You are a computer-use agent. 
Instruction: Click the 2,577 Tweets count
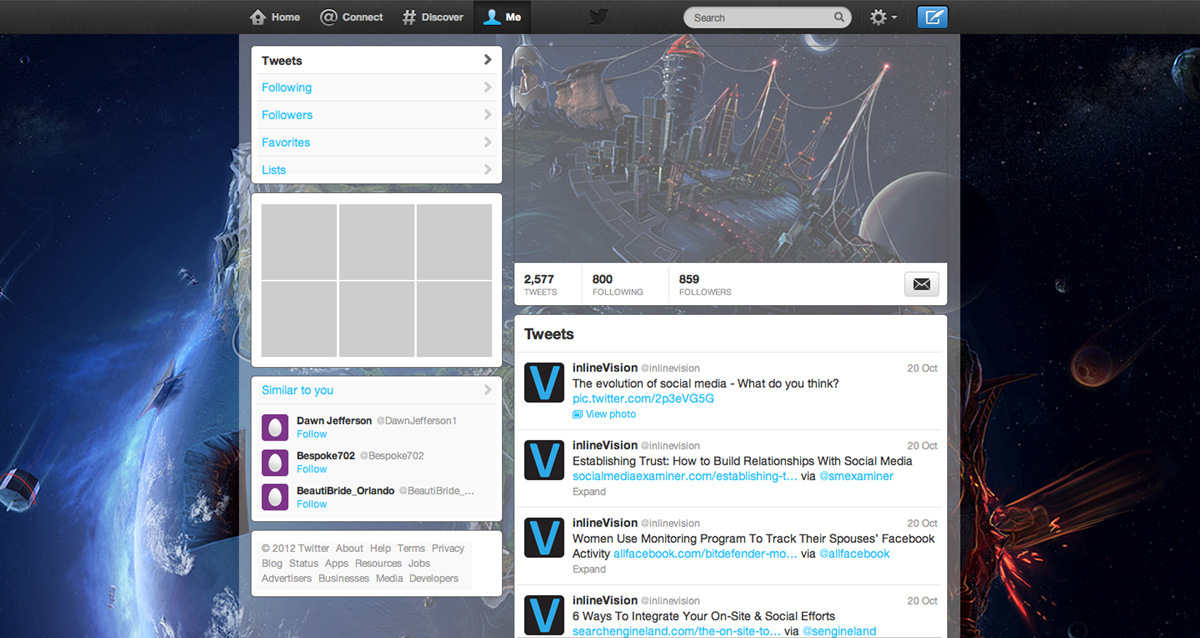(541, 285)
